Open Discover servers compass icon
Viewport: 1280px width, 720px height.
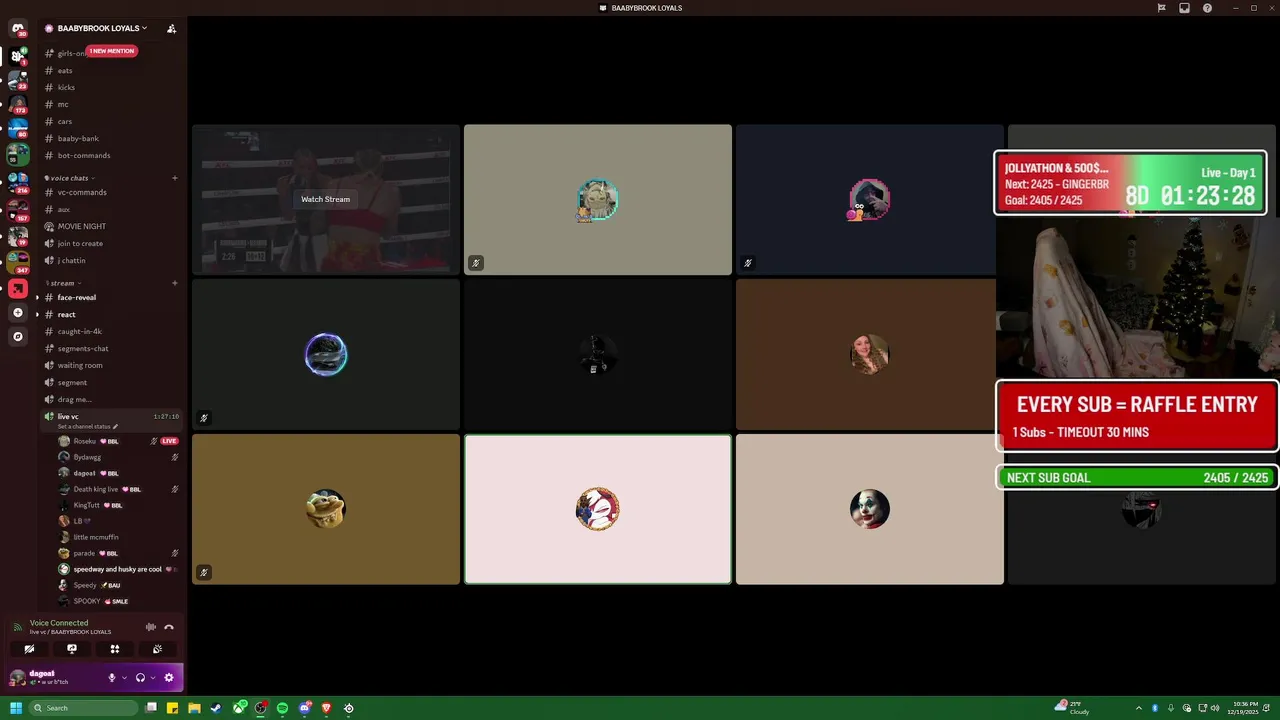tap(18, 337)
